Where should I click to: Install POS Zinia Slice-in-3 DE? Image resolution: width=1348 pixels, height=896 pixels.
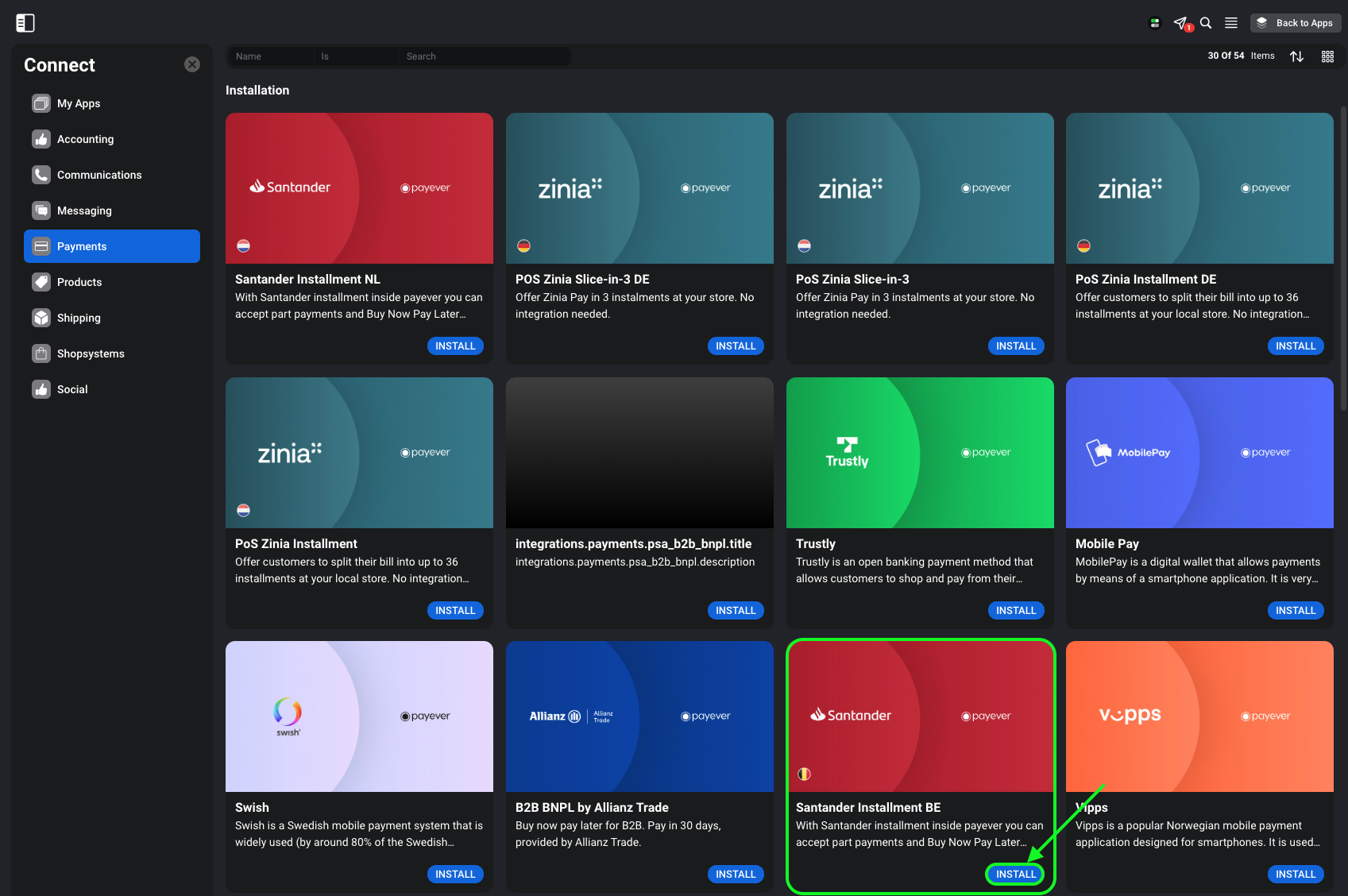tap(736, 346)
